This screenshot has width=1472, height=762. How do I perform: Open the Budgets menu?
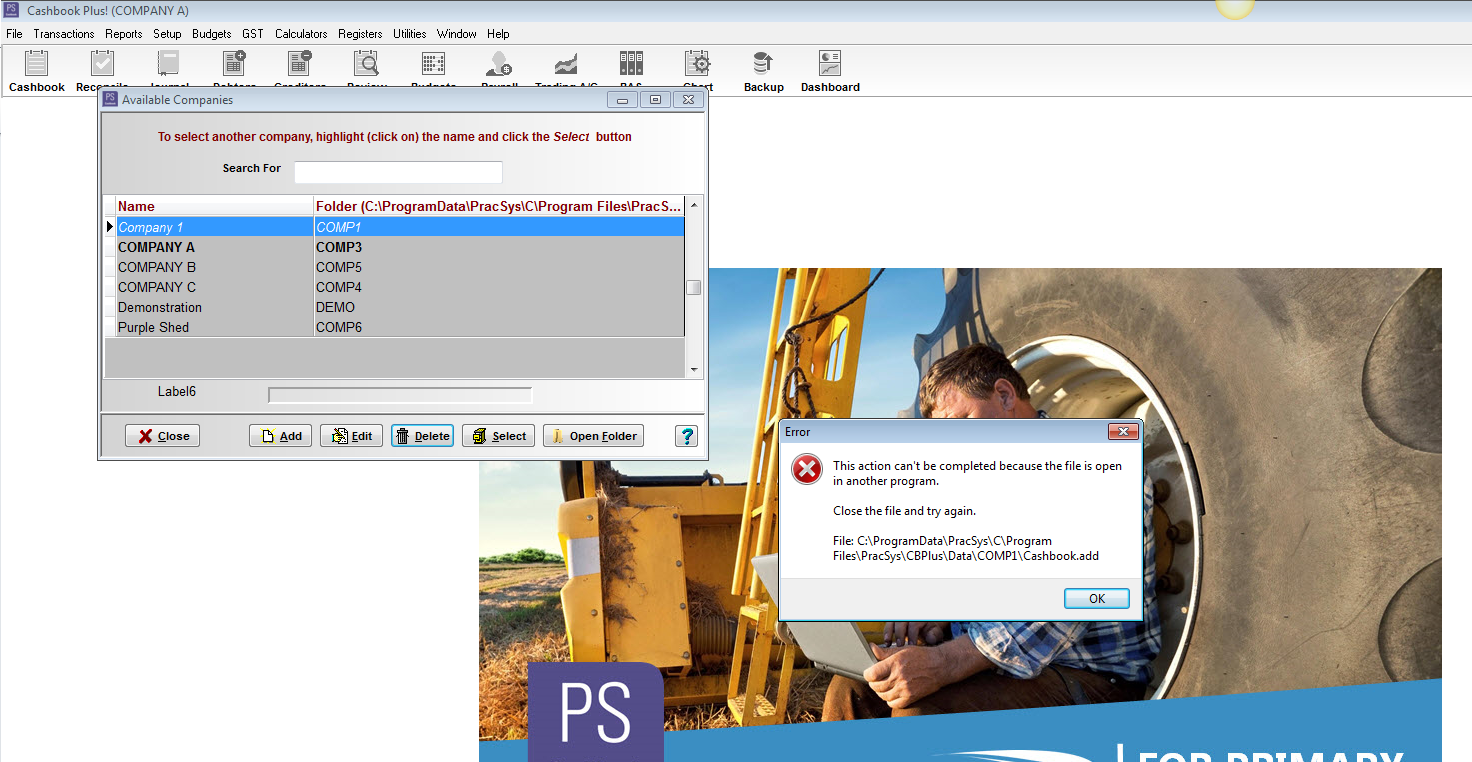pyautogui.click(x=212, y=34)
